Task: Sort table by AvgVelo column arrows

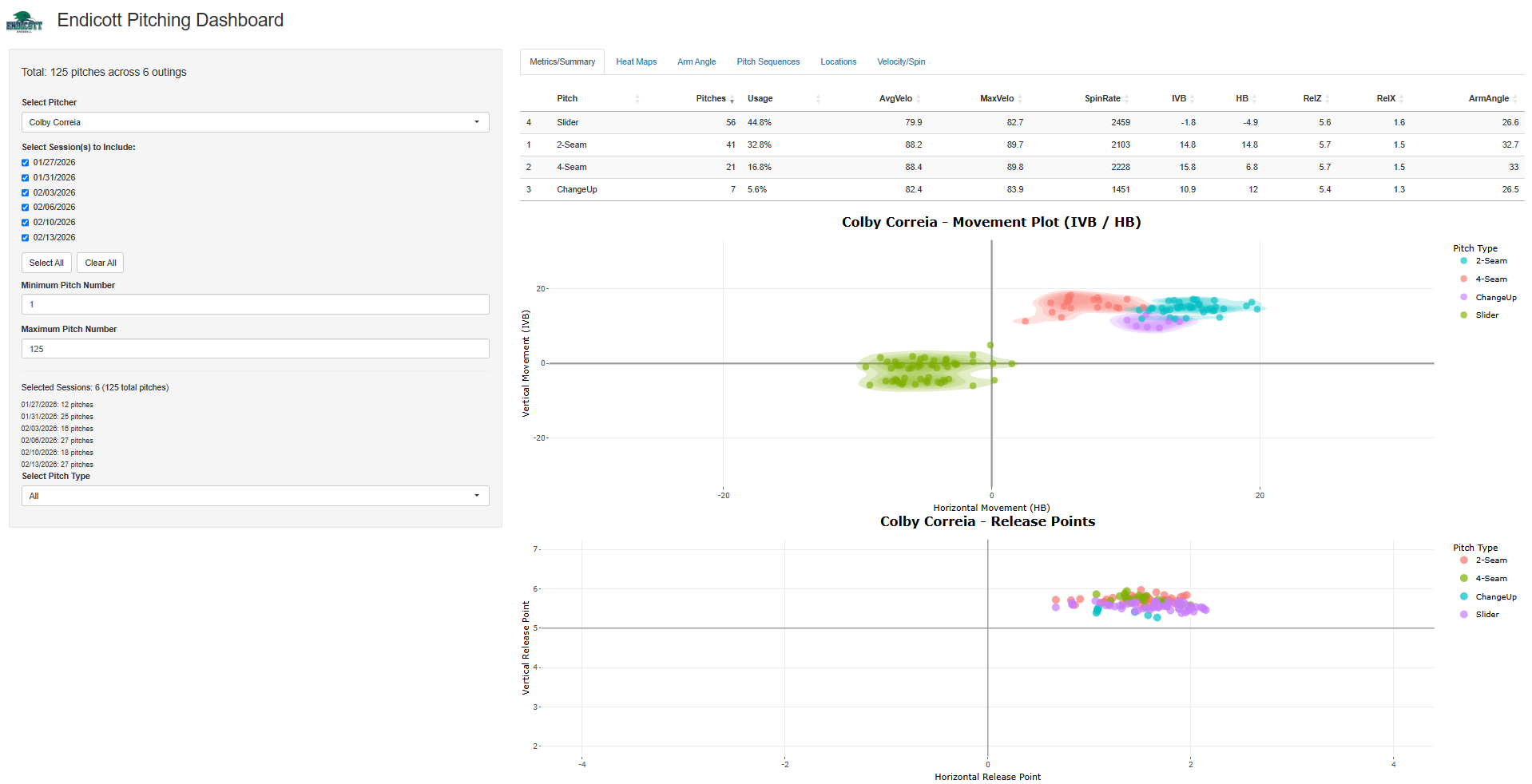Action: click(919, 99)
